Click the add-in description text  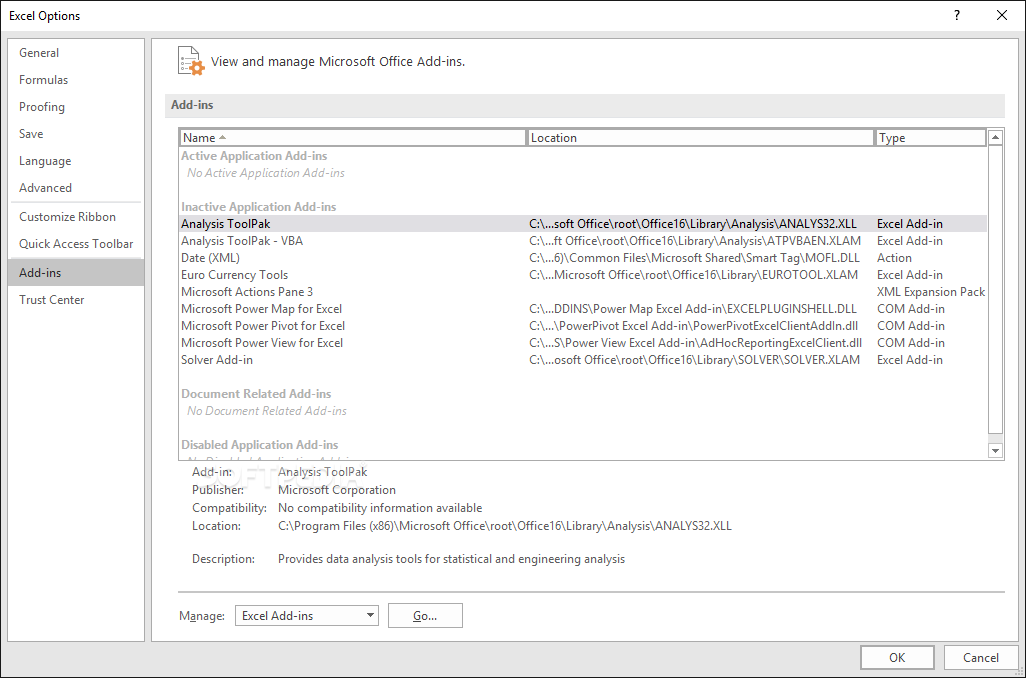[x=451, y=560]
